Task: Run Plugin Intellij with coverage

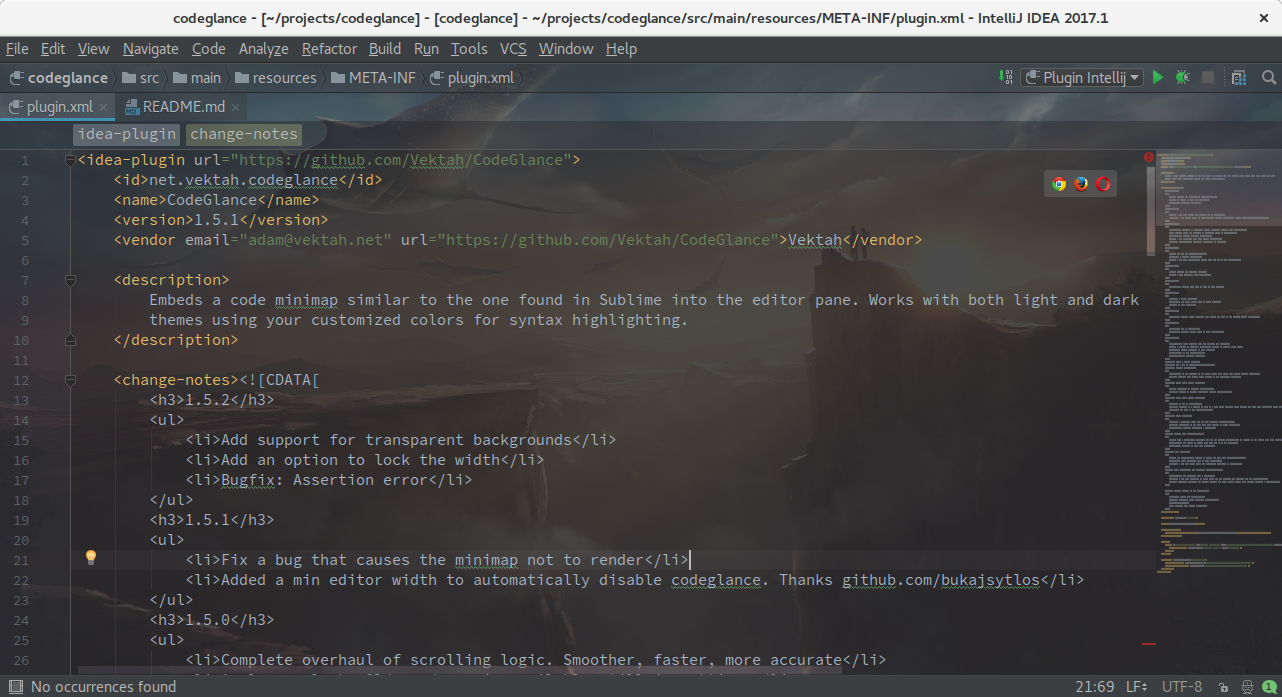Action: click(x=1237, y=77)
